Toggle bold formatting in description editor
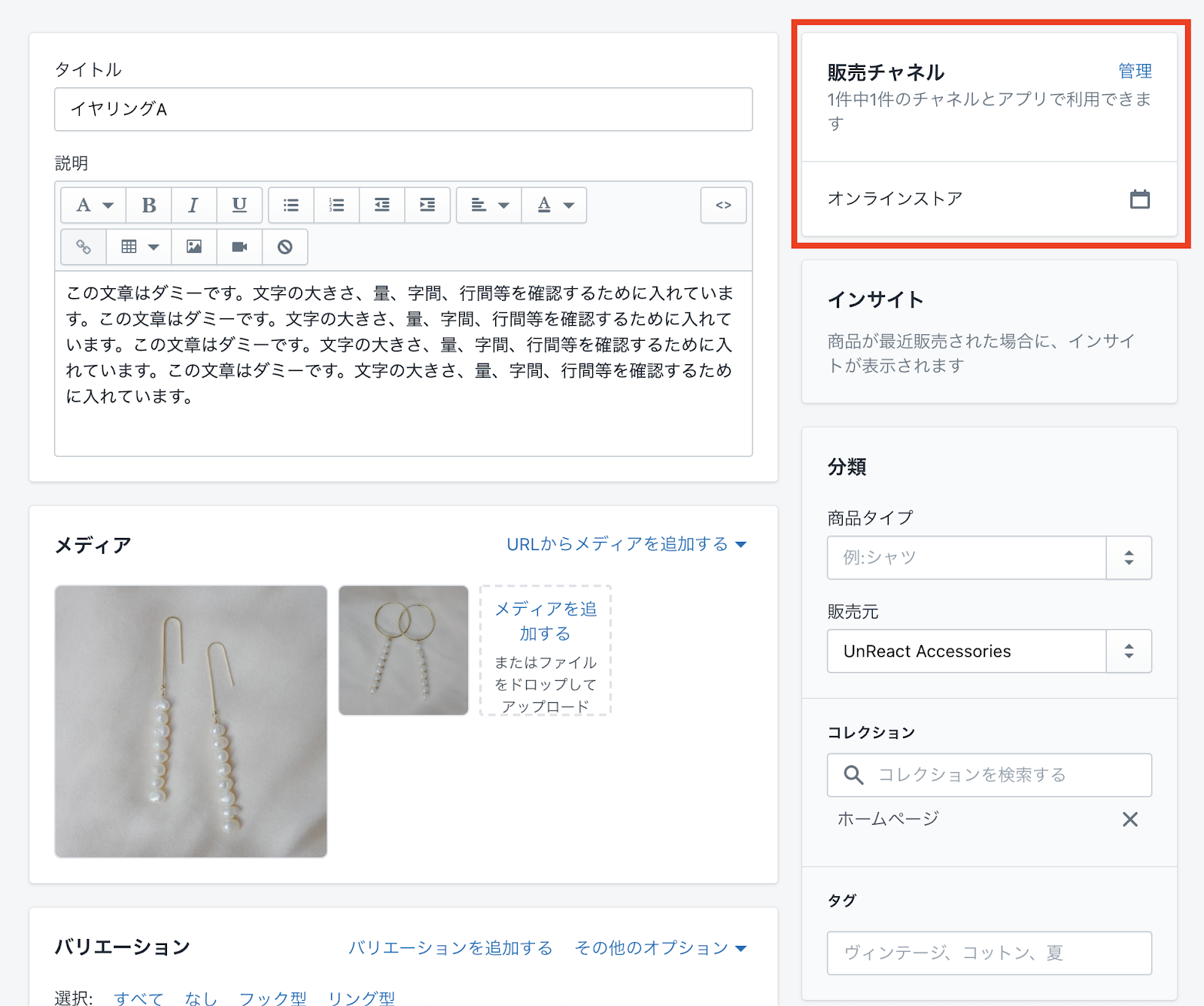Viewport: 1204px width, 1006px height. tap(149, 205)
